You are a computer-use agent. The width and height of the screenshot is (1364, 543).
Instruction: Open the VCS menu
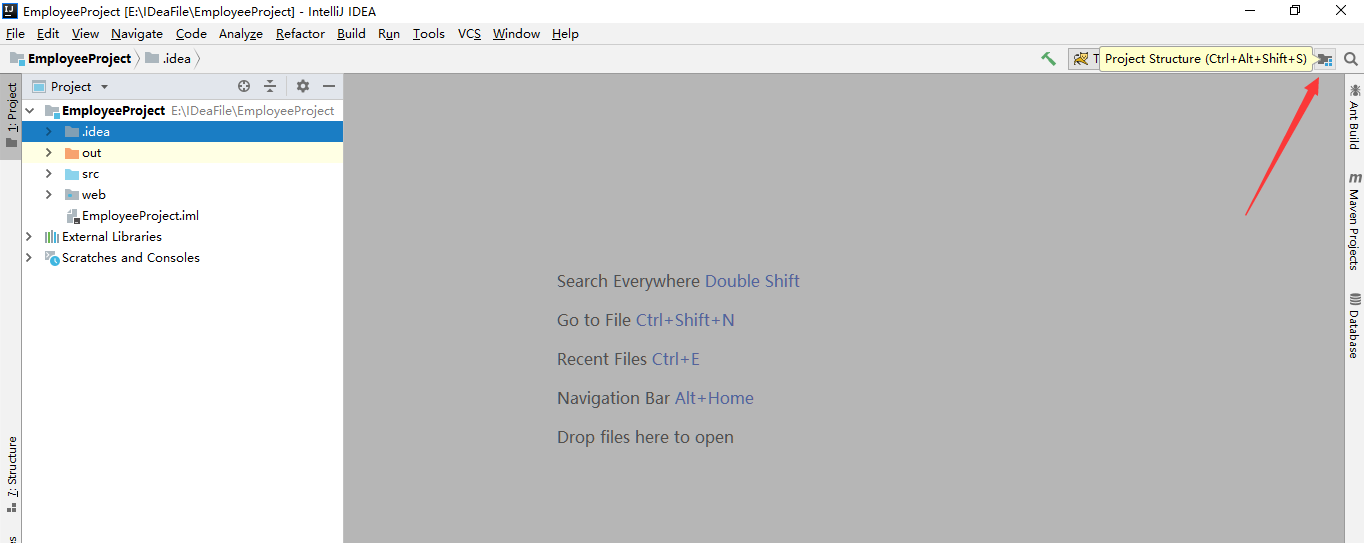(469, 34)
